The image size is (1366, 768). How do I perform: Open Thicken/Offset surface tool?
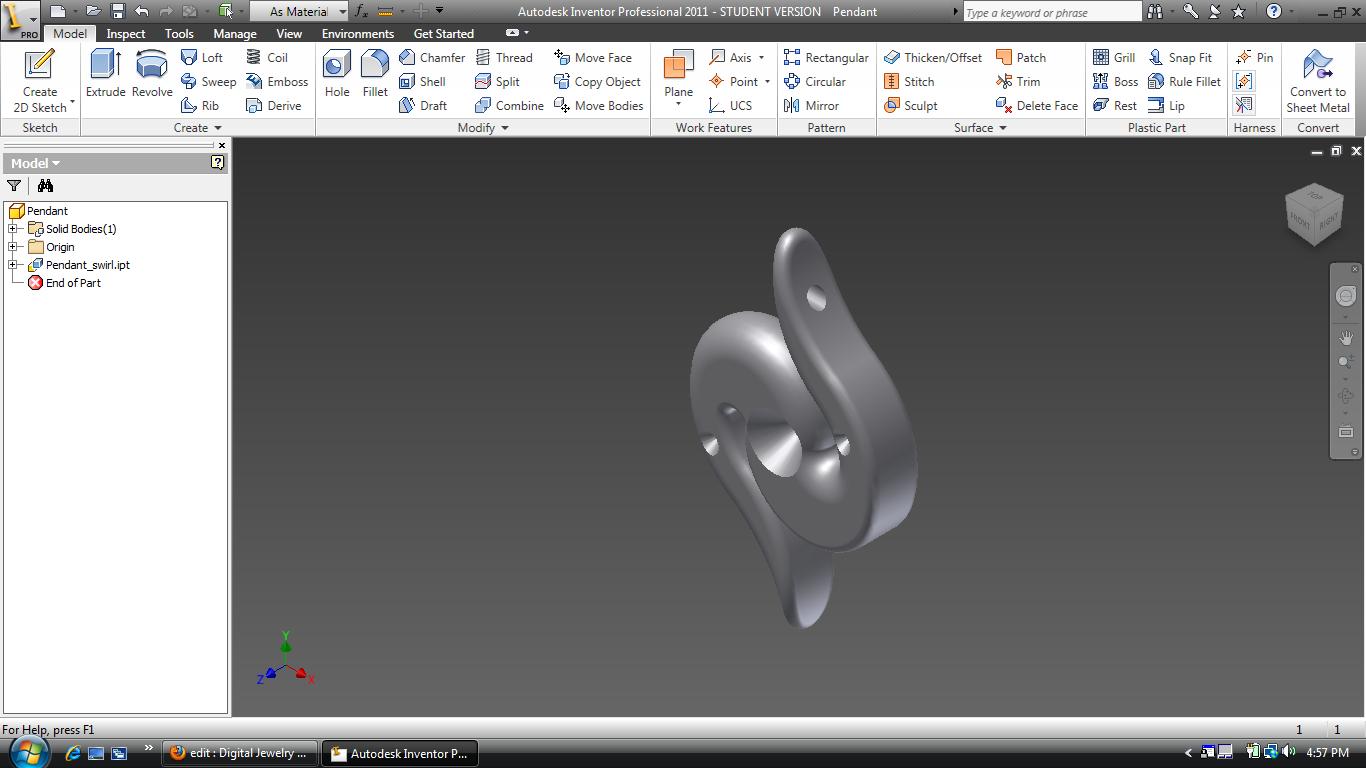coord(933,58)
